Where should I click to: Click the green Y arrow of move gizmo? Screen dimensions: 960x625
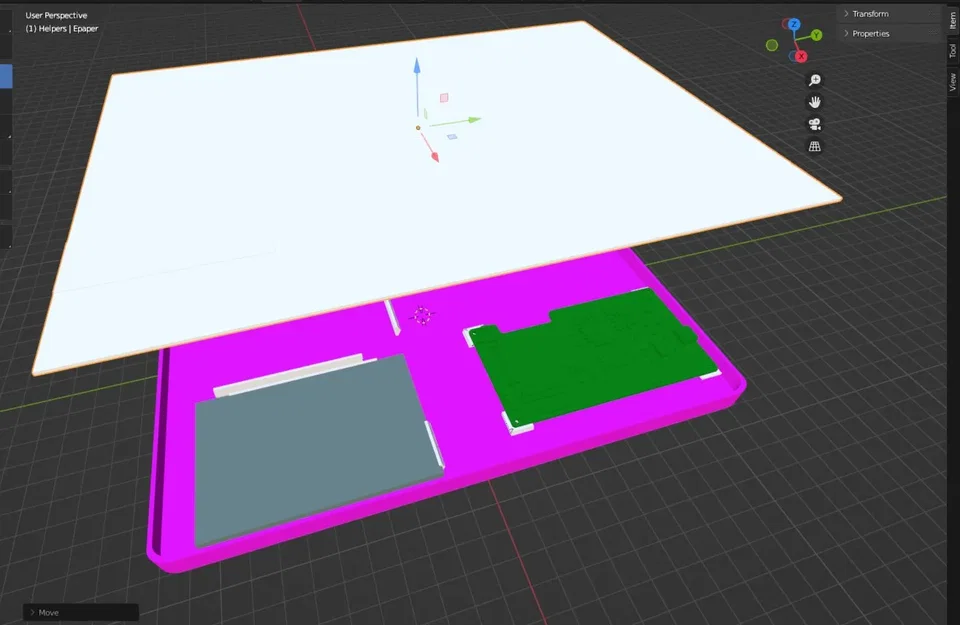[x=474, y=120]
